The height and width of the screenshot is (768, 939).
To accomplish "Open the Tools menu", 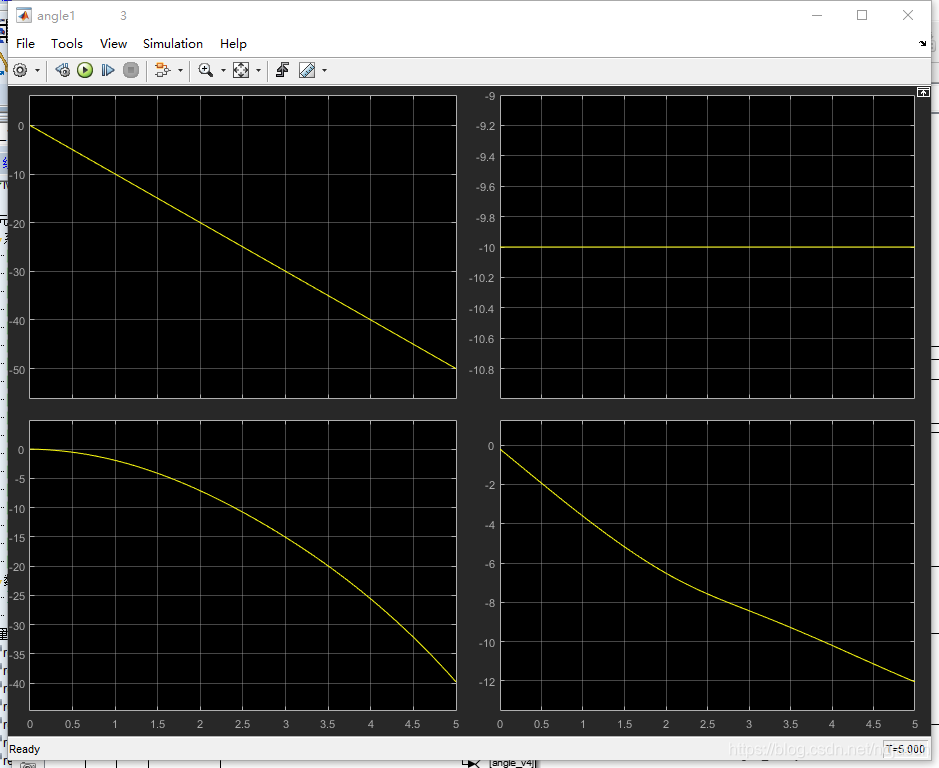I will click(x=67, y=44).
